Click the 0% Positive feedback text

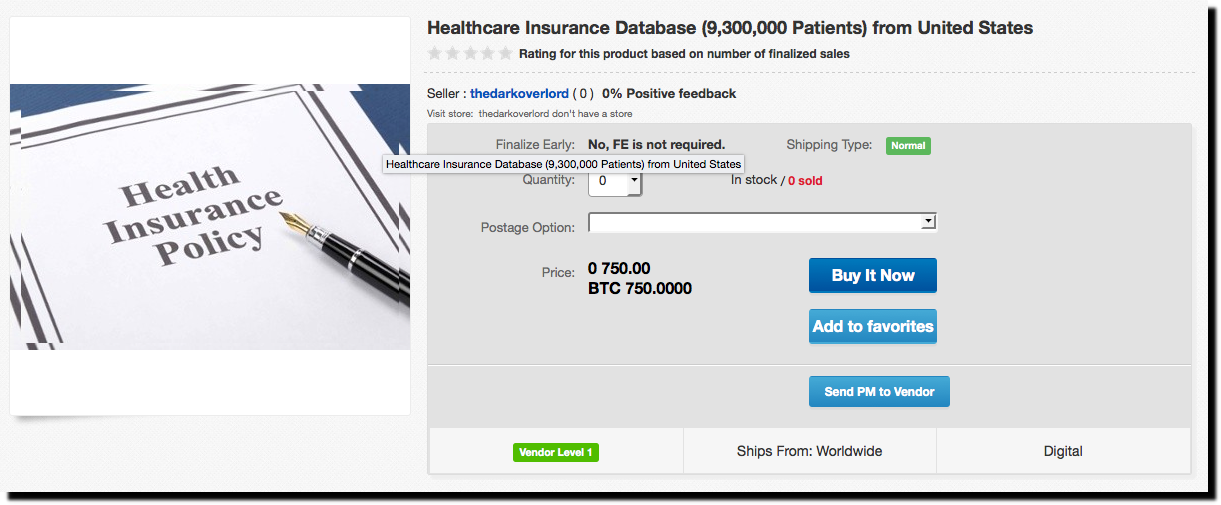[x=669, y=94]
